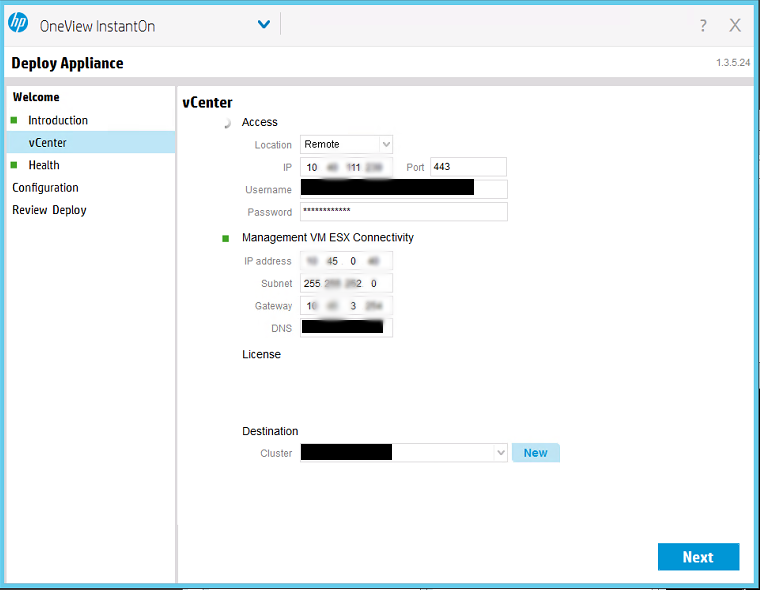Click the Password input field
Image resolution: width=760 pixels, height=590 pixels.
pyautogui.click(x=404, y=212)
